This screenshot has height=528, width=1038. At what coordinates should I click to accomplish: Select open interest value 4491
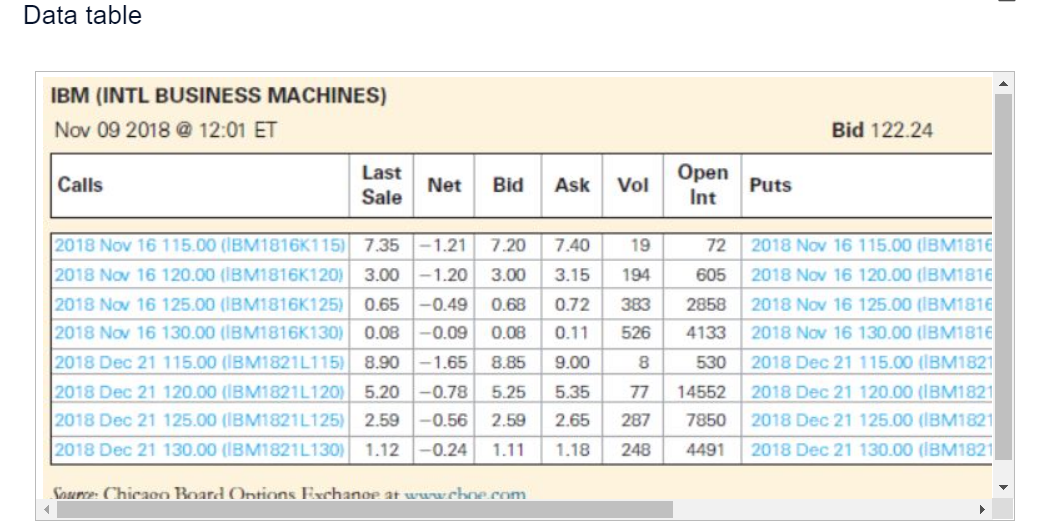point(706,450)
